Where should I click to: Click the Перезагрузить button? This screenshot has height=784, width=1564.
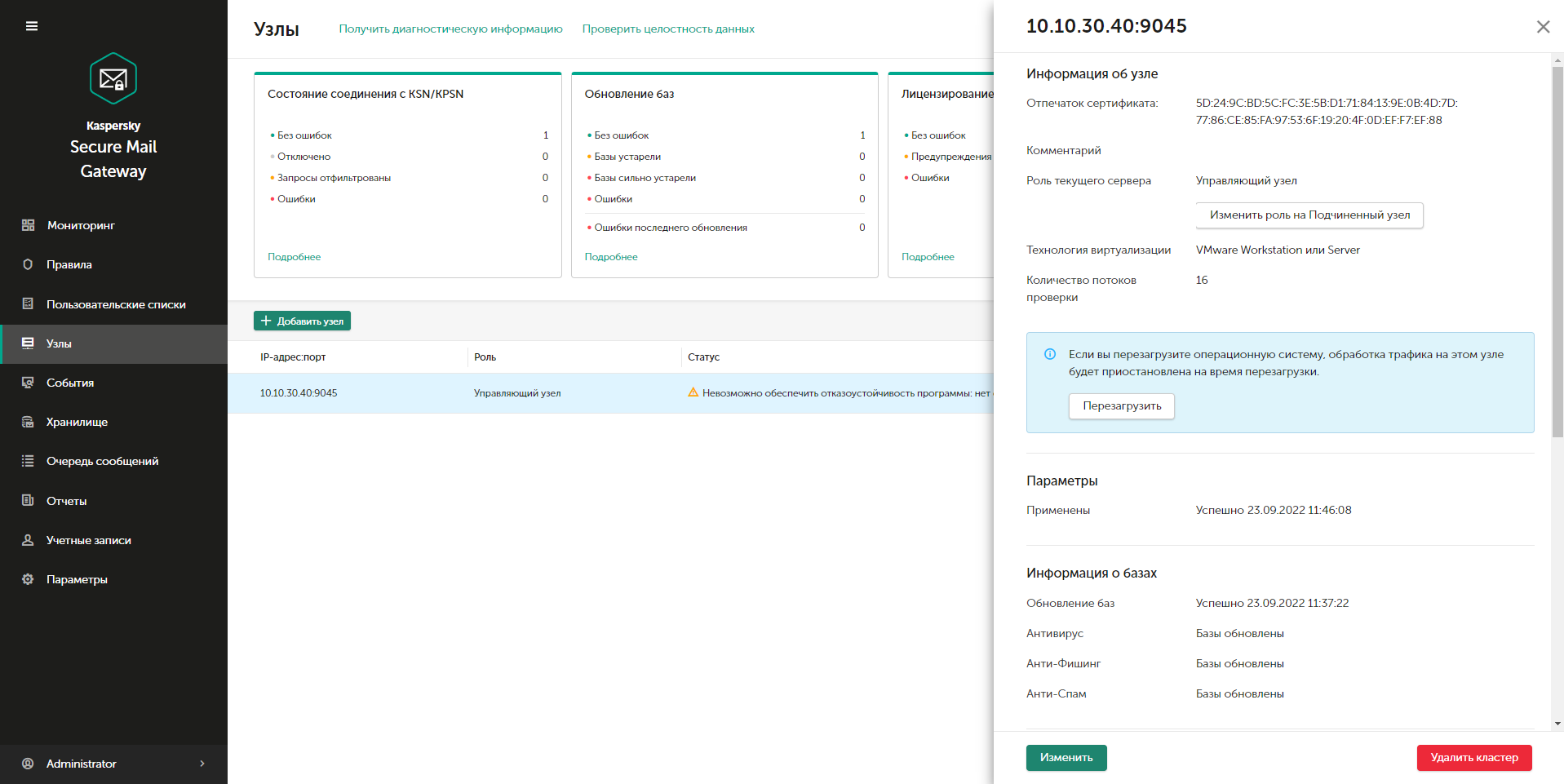[x=1122, y=406]
